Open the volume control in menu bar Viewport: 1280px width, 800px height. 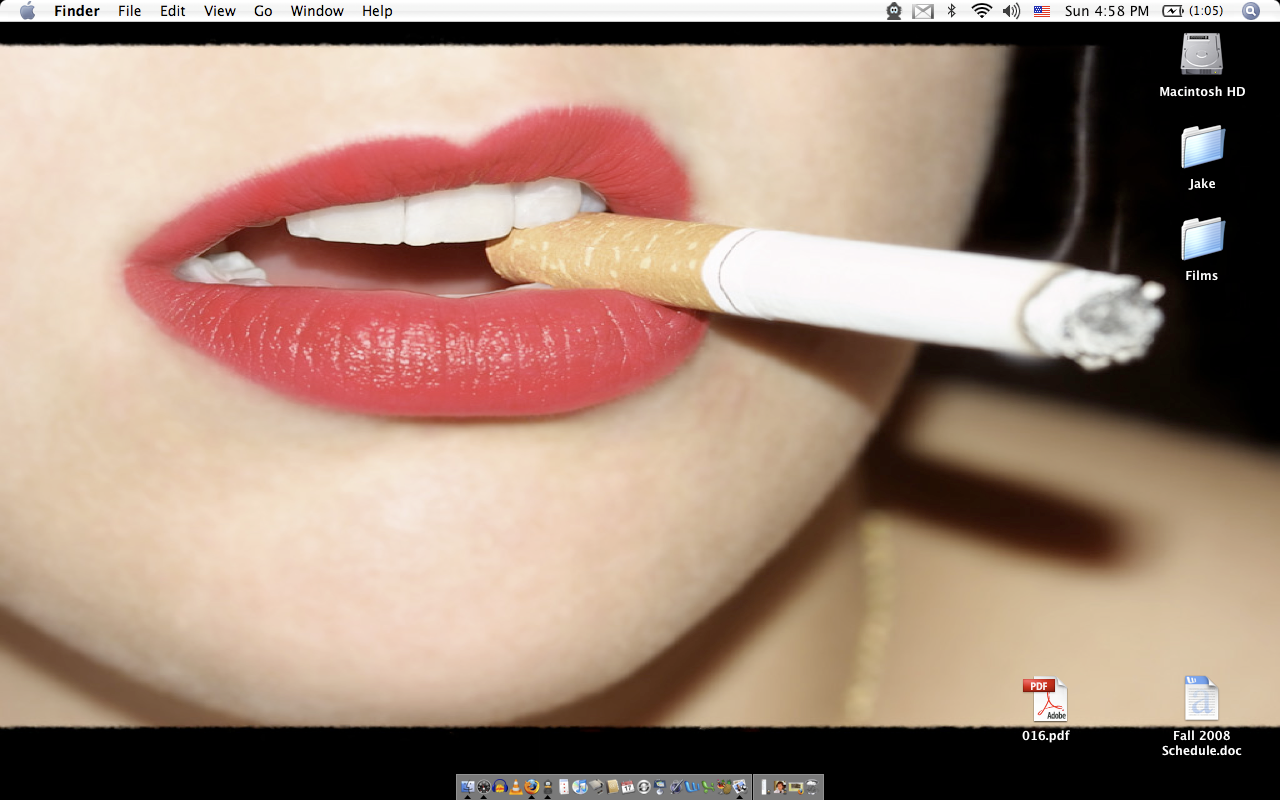(1011, 11)
